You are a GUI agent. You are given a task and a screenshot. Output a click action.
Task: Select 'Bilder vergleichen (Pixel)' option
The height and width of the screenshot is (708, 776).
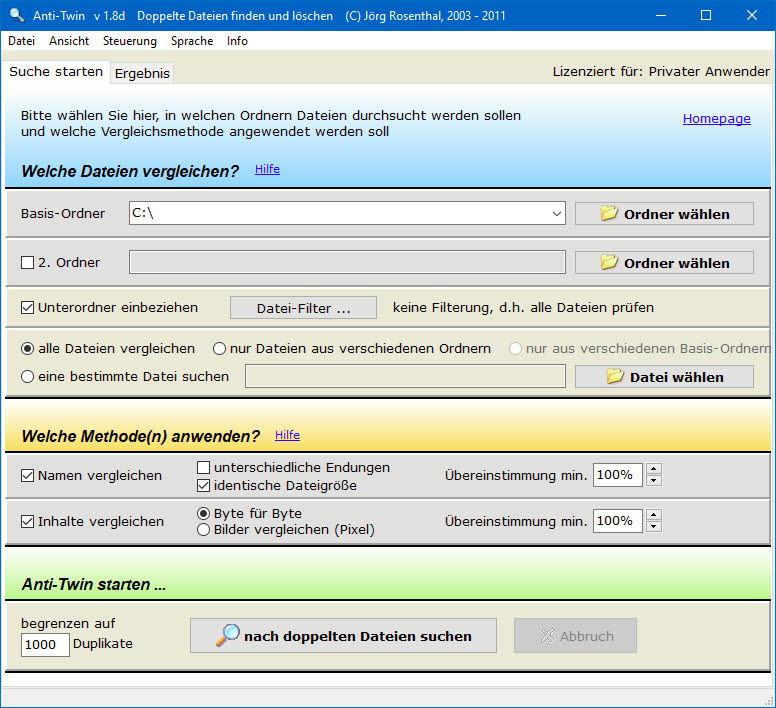point(203,530)
